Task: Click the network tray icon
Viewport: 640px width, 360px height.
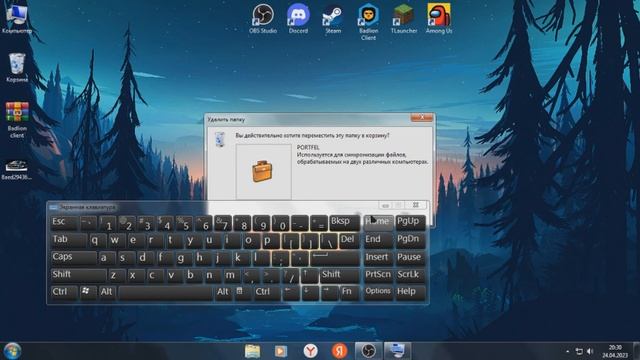Action: coord(579,351)
